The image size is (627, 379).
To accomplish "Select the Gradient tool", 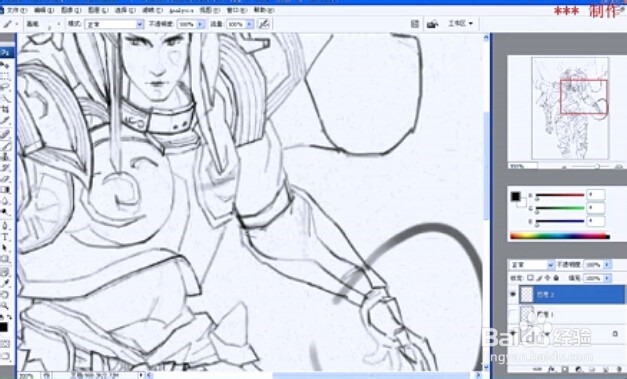I will click(x=6, y=190).
